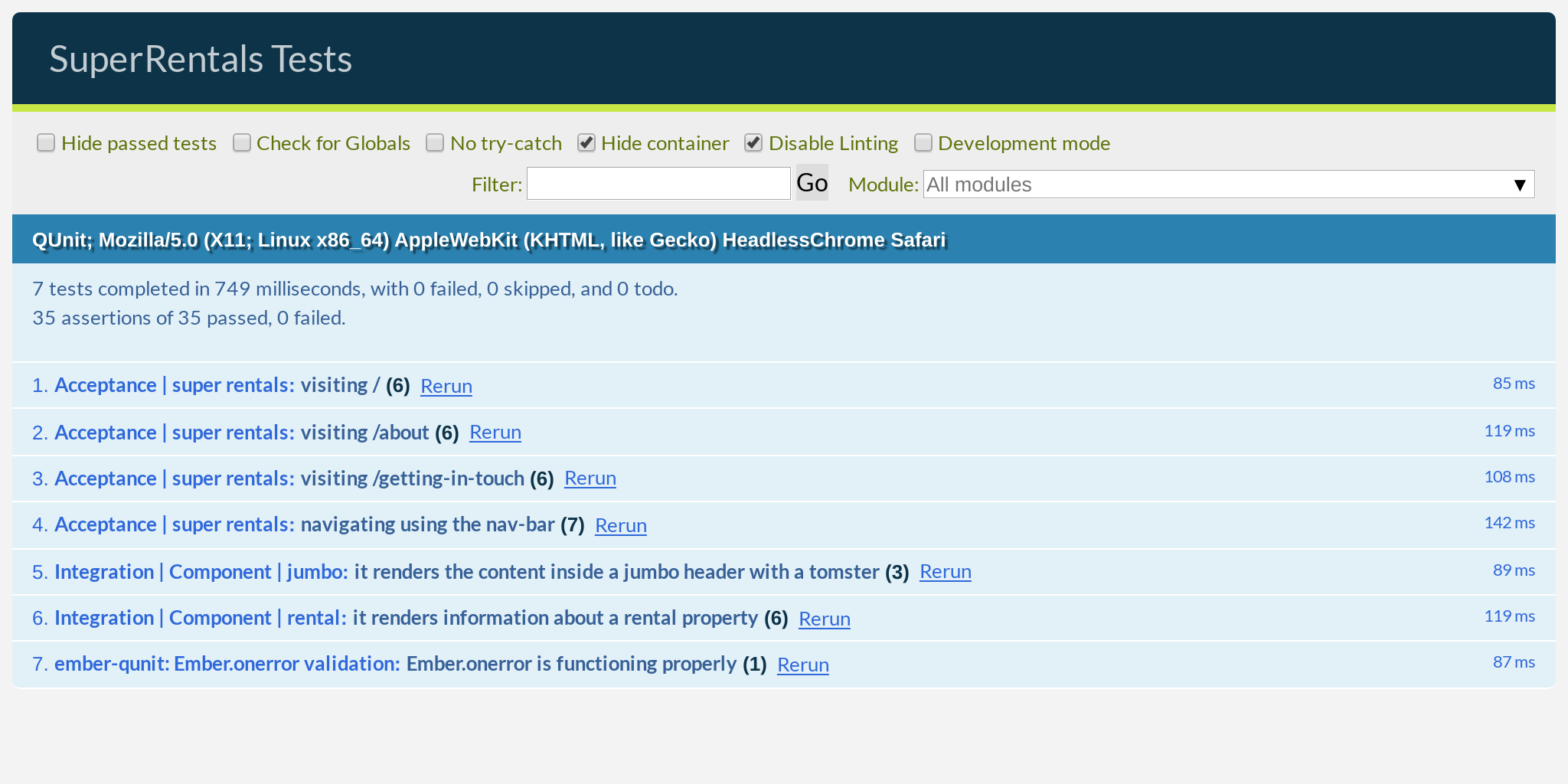Rerun the visiting / acceptance test
Image resolution: width=1568 pixels, height=784 pixels.
click(x=446, y=386)
